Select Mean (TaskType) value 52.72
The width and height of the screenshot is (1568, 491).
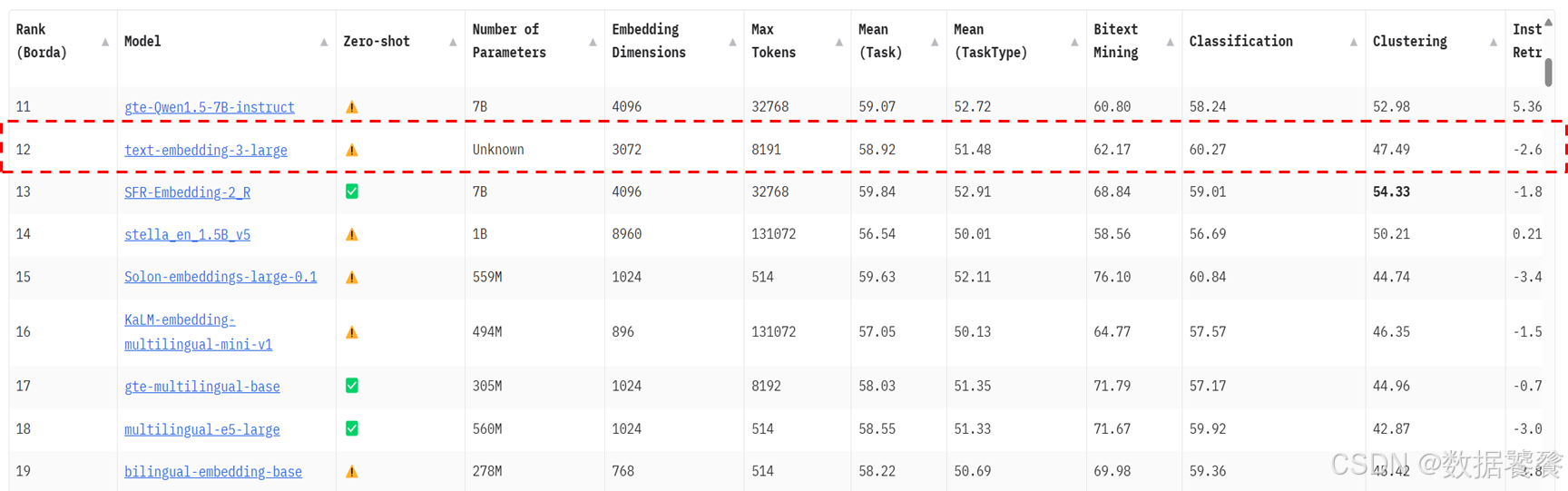pyautogui.click(x=972, y=107)
